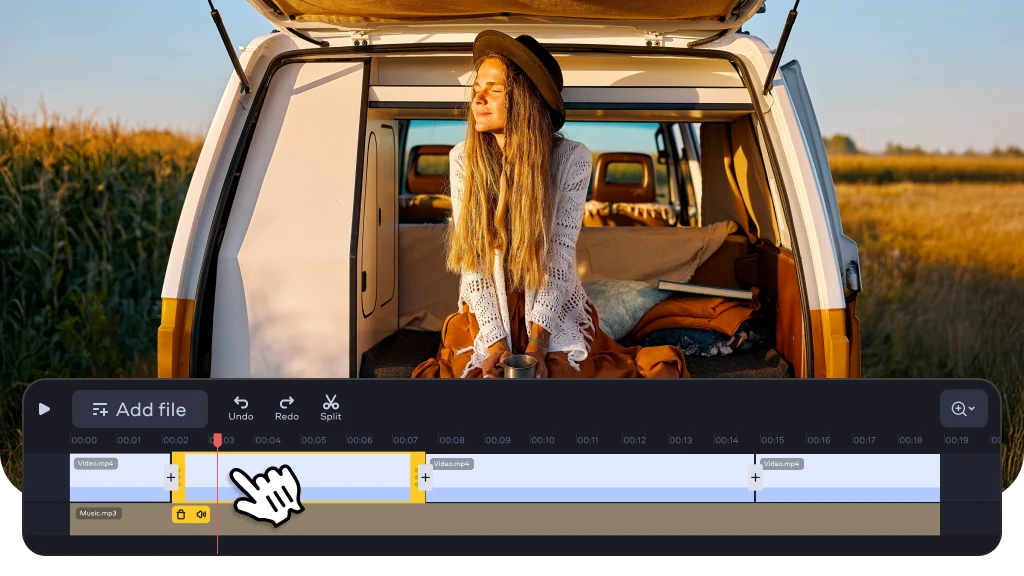The image size is (1024, 576).
Task: Click the Add file button
Action: [x=139, y=409]
